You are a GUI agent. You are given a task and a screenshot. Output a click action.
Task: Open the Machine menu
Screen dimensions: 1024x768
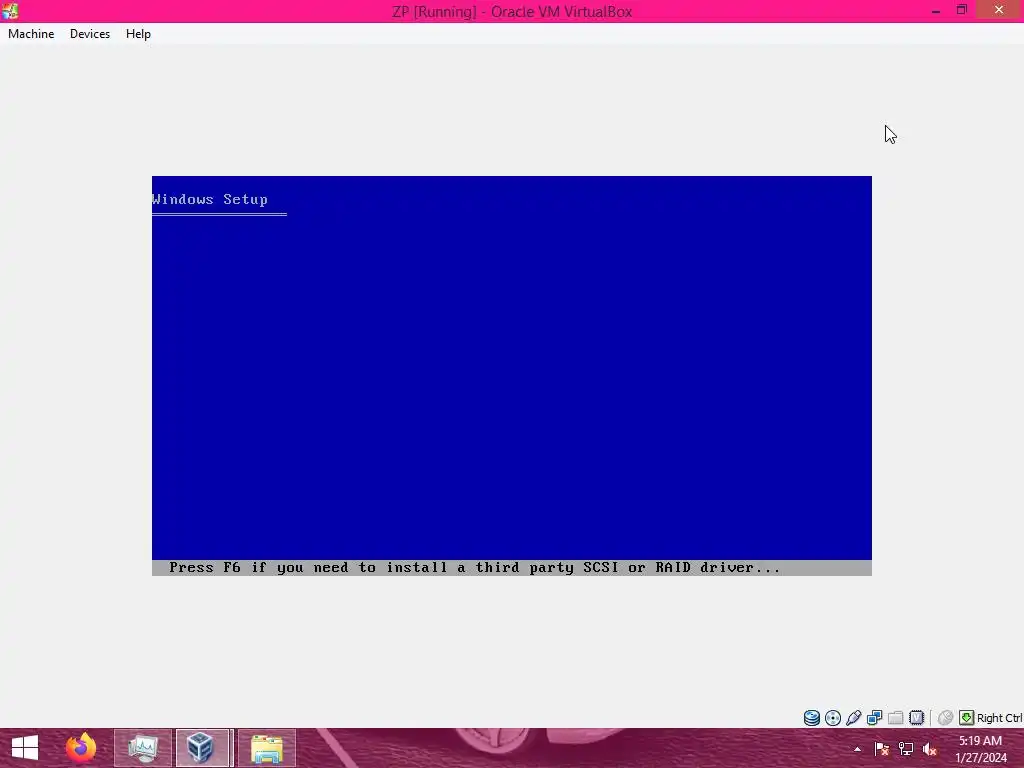(x=31, y=34)
